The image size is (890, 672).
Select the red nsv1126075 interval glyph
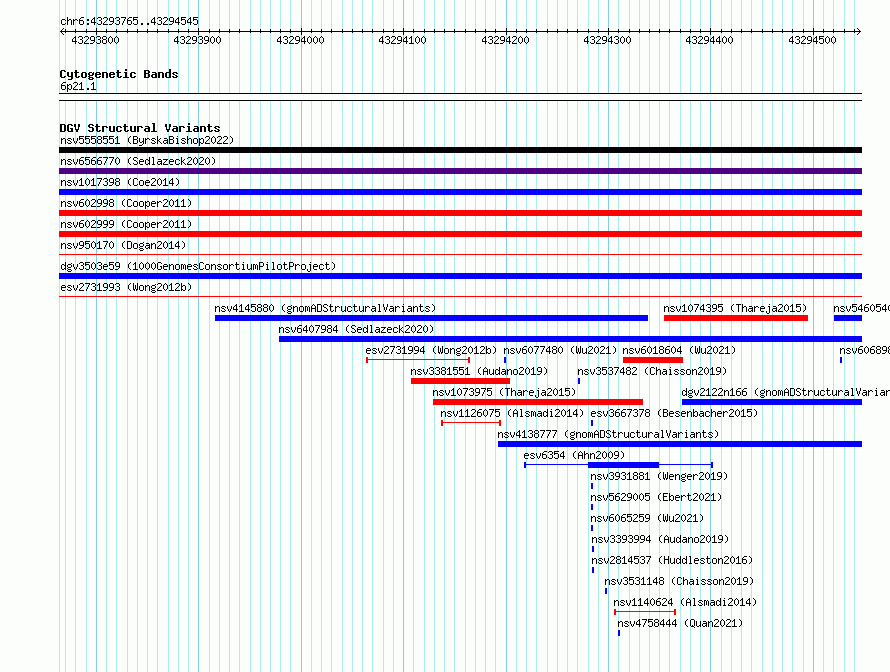(471, 423)
